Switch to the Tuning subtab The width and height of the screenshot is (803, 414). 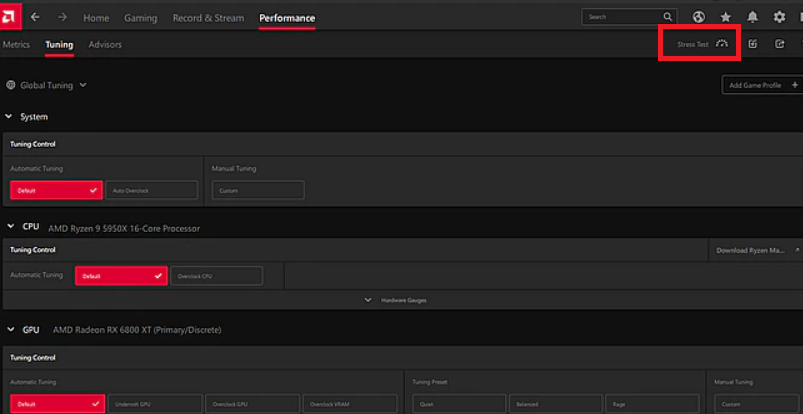pyautogui.click(x=59, y=45)
